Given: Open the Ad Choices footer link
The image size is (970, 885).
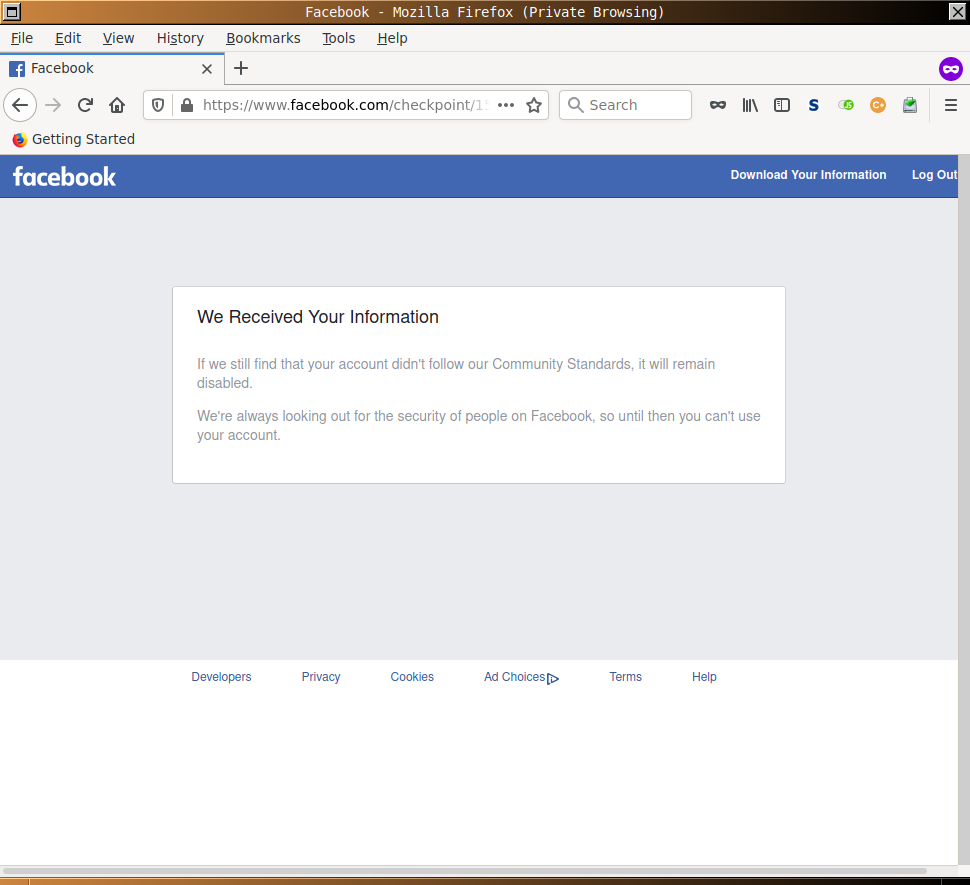Looking at the screenshot, I should click(x=515, y=677).
